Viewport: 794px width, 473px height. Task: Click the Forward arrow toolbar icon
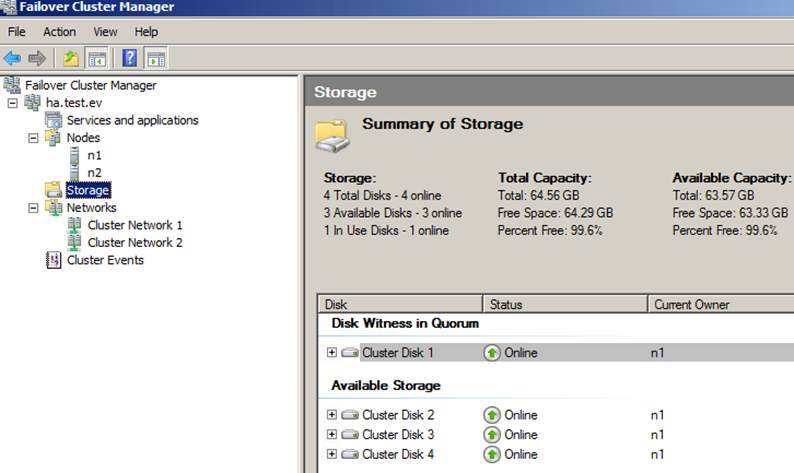point(36,59)
